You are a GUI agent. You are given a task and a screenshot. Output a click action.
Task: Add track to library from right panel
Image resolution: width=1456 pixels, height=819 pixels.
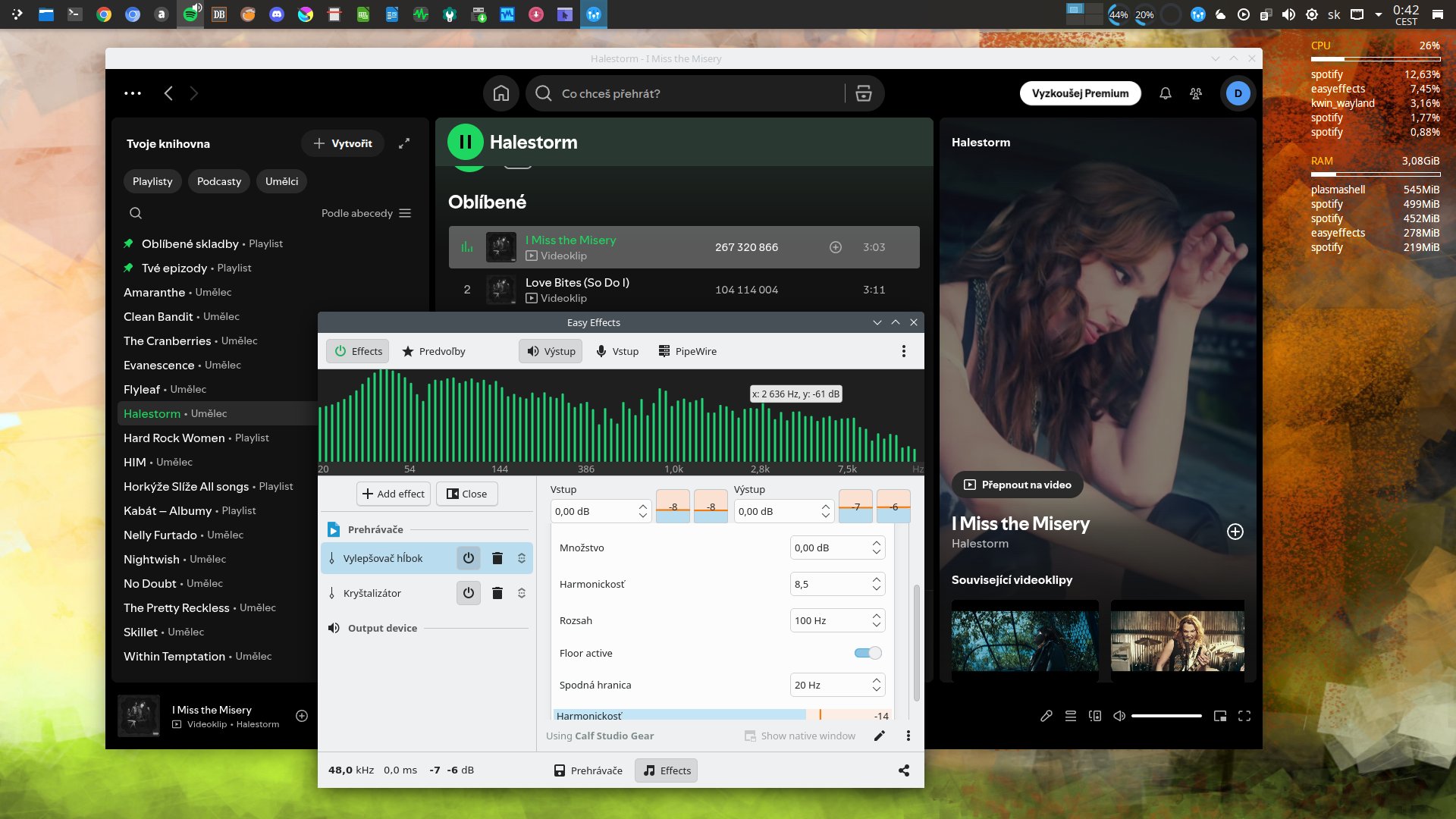pyautogui.click(x=1235, y=532)
